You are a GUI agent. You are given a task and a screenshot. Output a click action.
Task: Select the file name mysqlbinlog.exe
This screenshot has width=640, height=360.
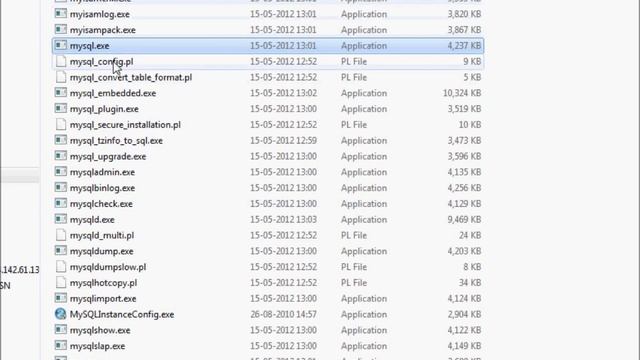click(x=102, y=188)
